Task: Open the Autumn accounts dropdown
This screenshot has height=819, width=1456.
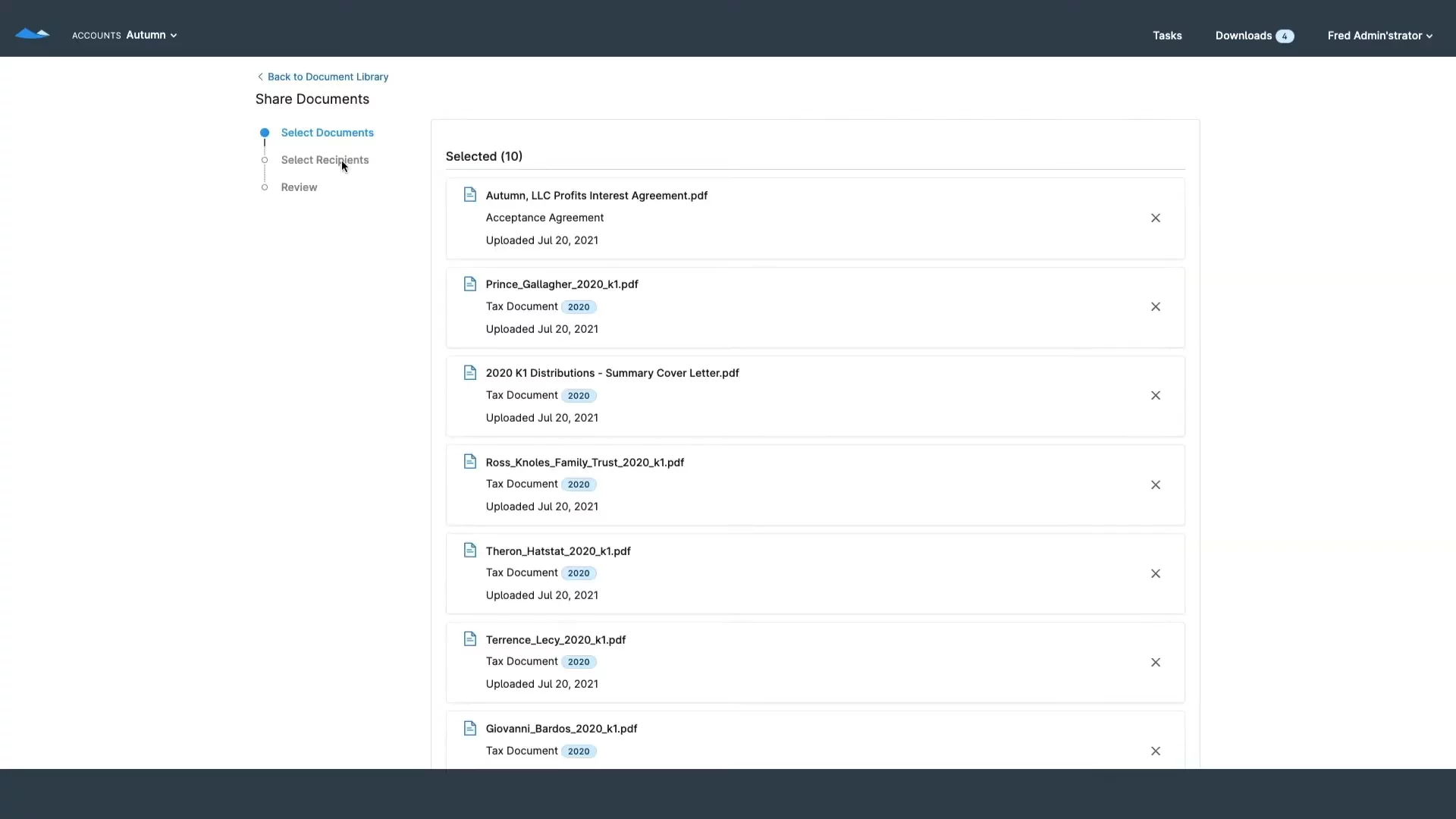Action: pos(151,35)
